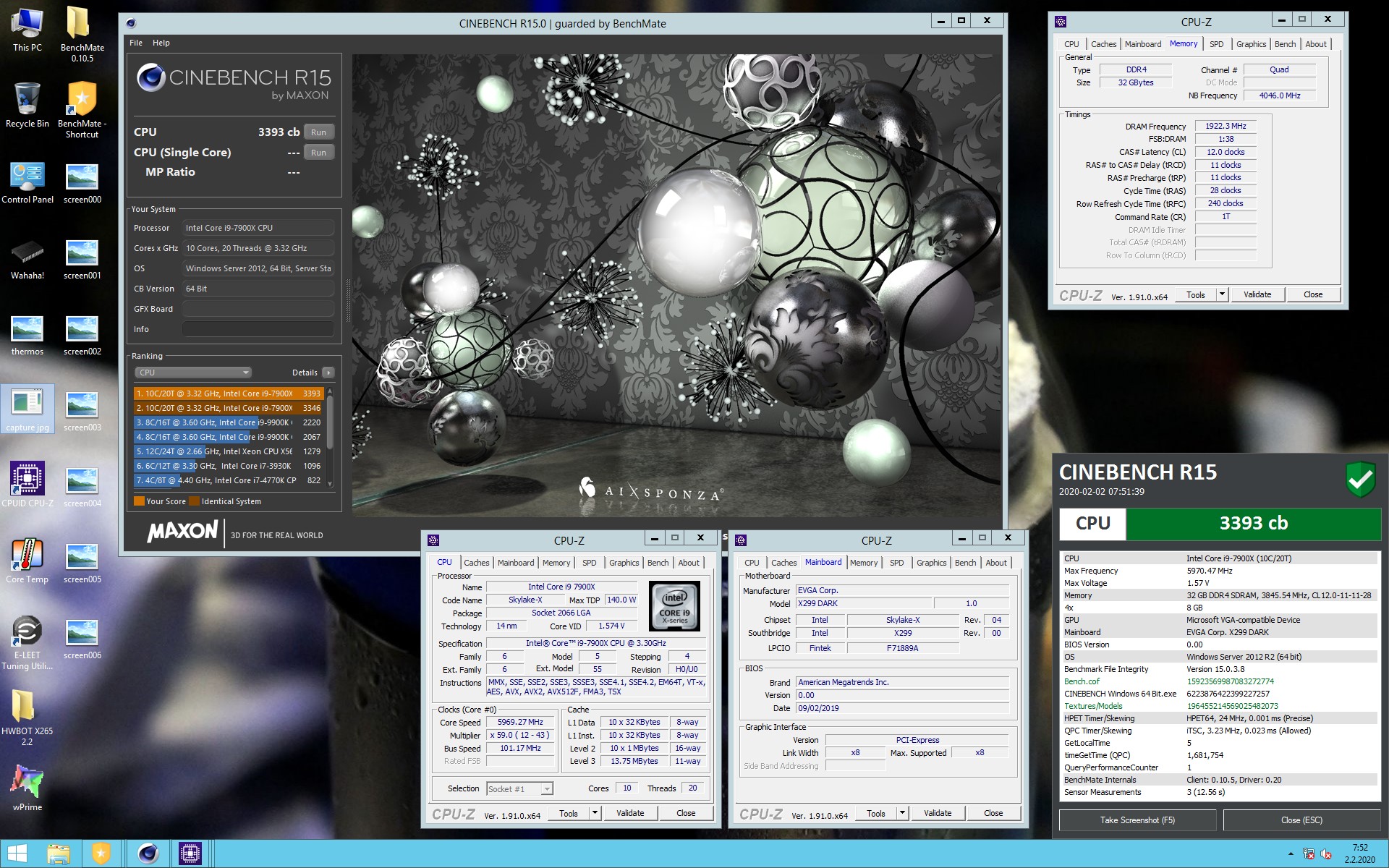Open BenchMate 0.10.5 folder icon
Viewport: 1389px width, 868px height.
pos(82,34)
